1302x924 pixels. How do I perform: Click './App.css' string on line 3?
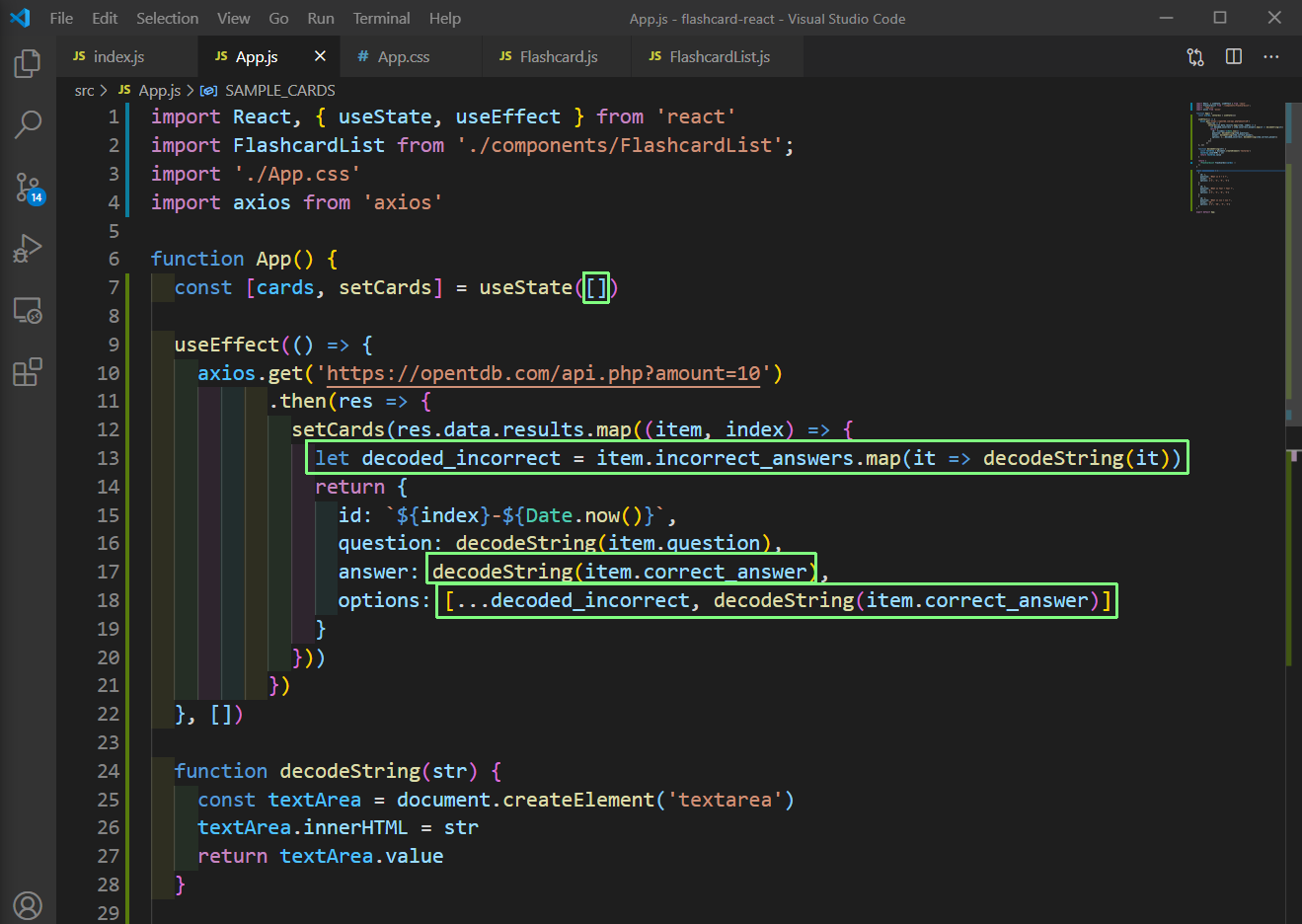pyautogui.click(x=297, y=174)
